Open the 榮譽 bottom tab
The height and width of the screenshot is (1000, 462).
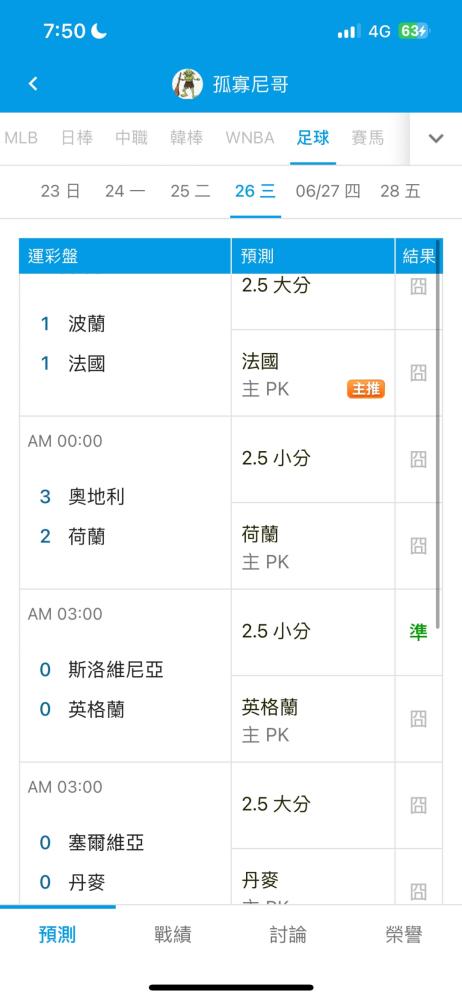(x=404, y=935)
